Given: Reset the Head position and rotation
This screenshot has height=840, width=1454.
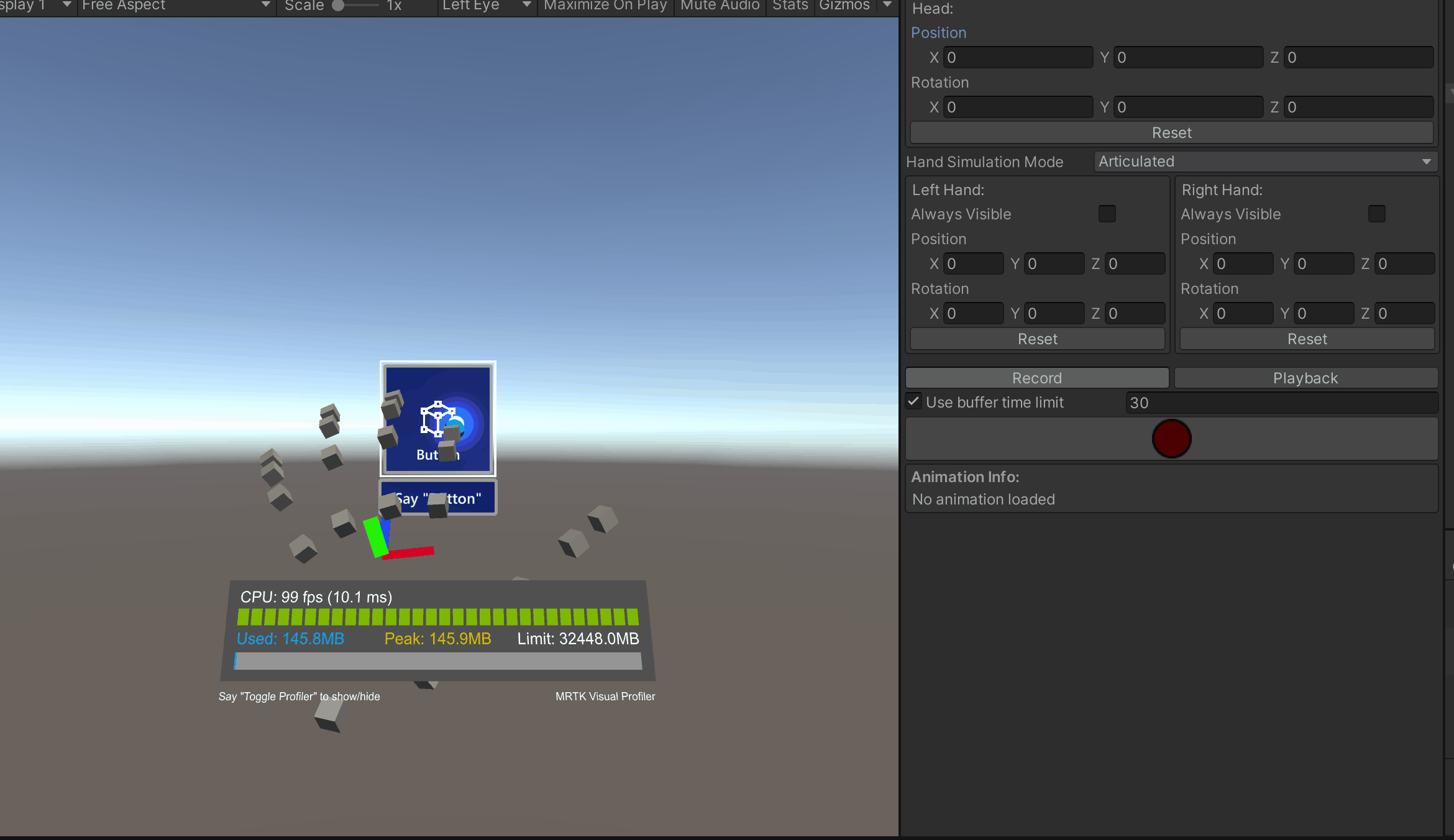Looking at the screenshot, I should point(1171,132).
